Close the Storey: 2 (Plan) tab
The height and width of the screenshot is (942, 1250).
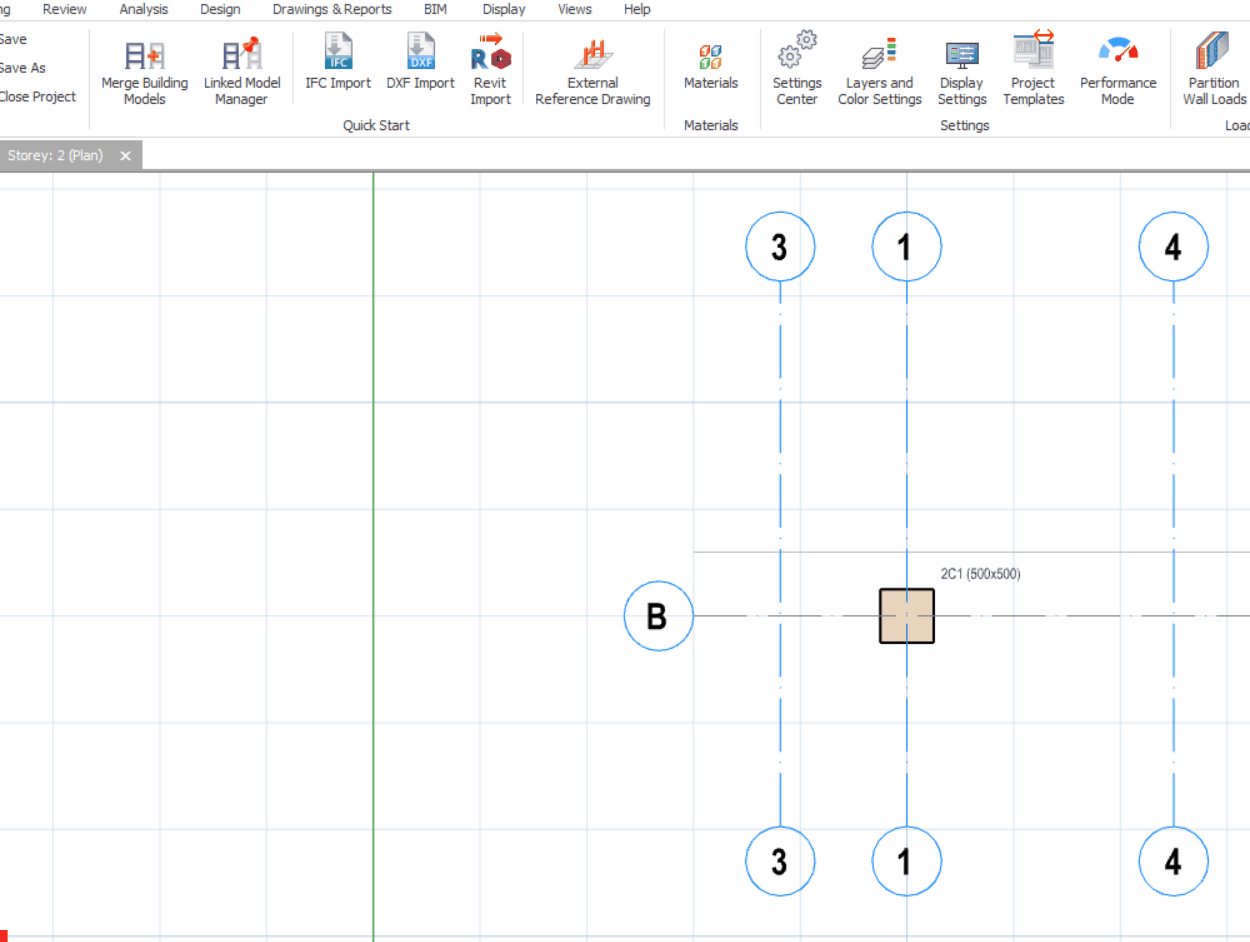click(126, 156)
